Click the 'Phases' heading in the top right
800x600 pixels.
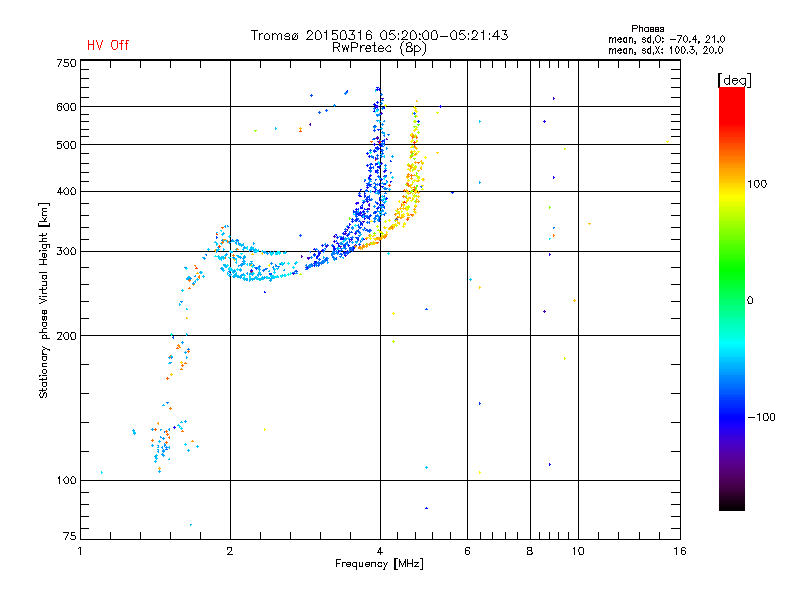coord(647,29)
